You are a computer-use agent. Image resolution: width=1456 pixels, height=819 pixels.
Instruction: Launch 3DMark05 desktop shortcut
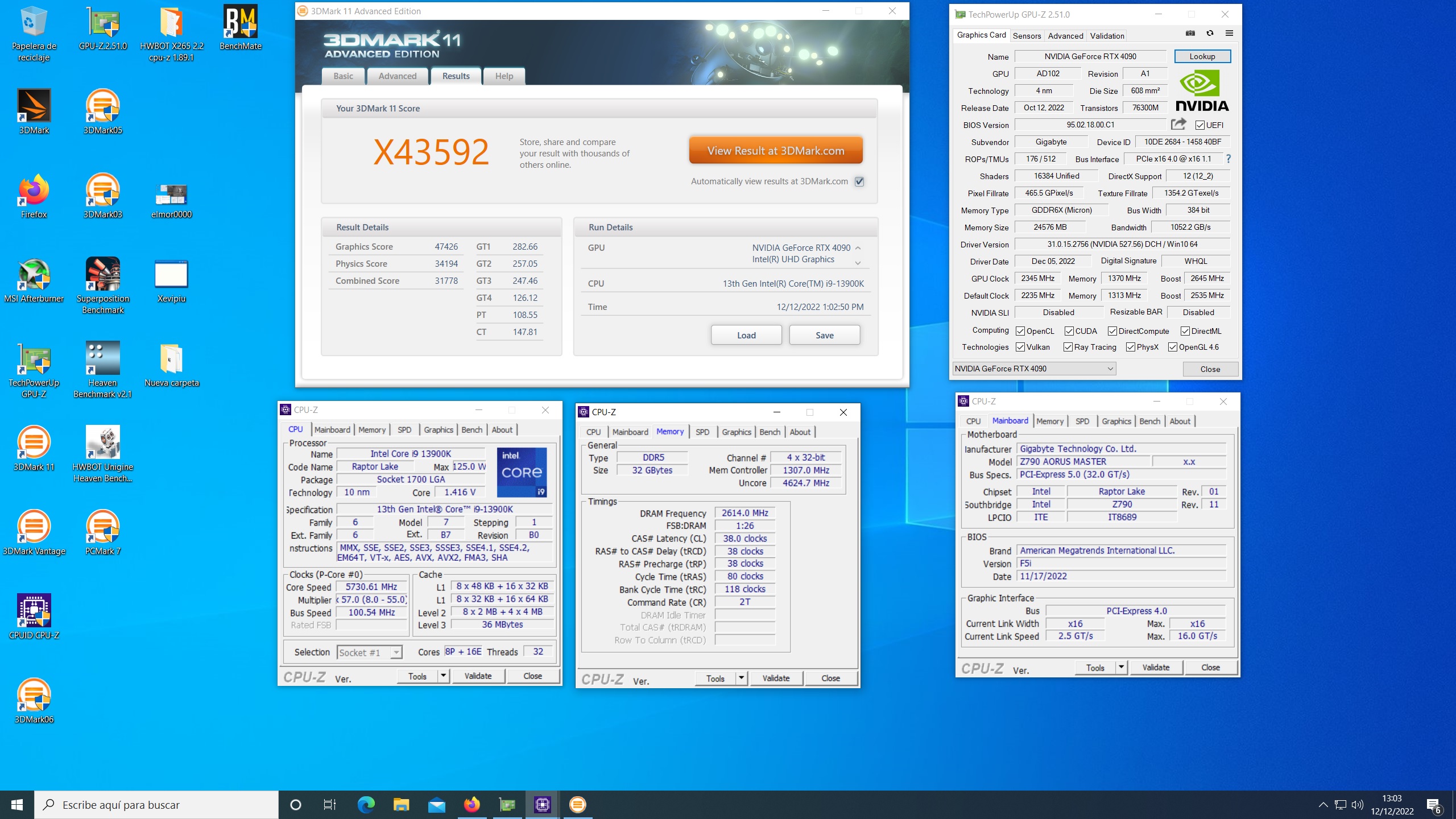pos(103,111)
